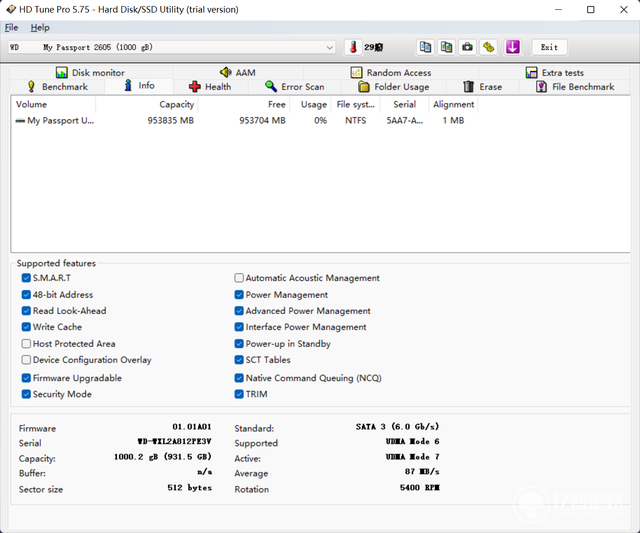Sort by the Capacity column header
The image size is (640, 533).
click(147, 104)
